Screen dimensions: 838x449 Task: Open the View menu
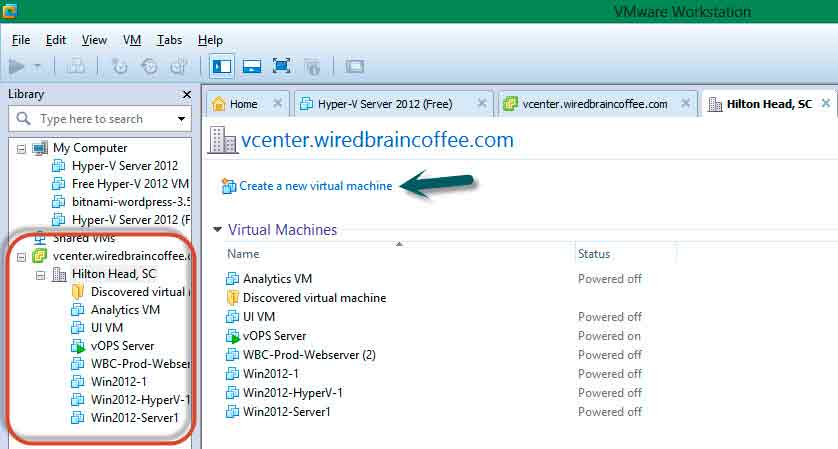tap(94, 40)
